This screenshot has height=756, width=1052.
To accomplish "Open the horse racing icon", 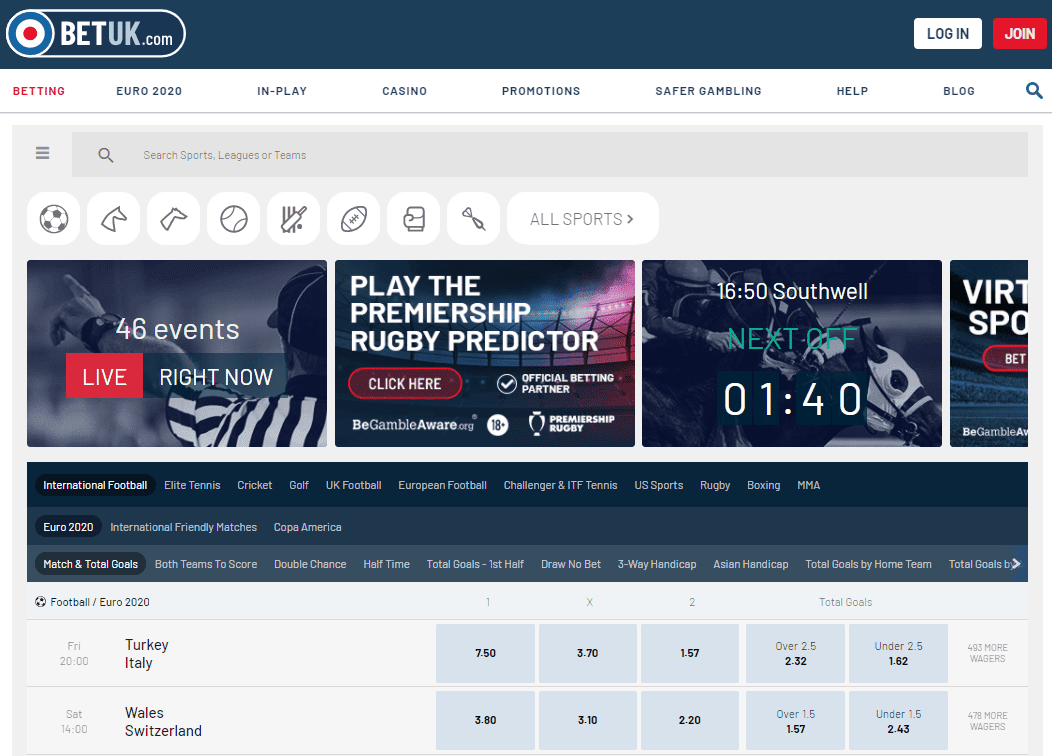I will (x=113, y=218).
